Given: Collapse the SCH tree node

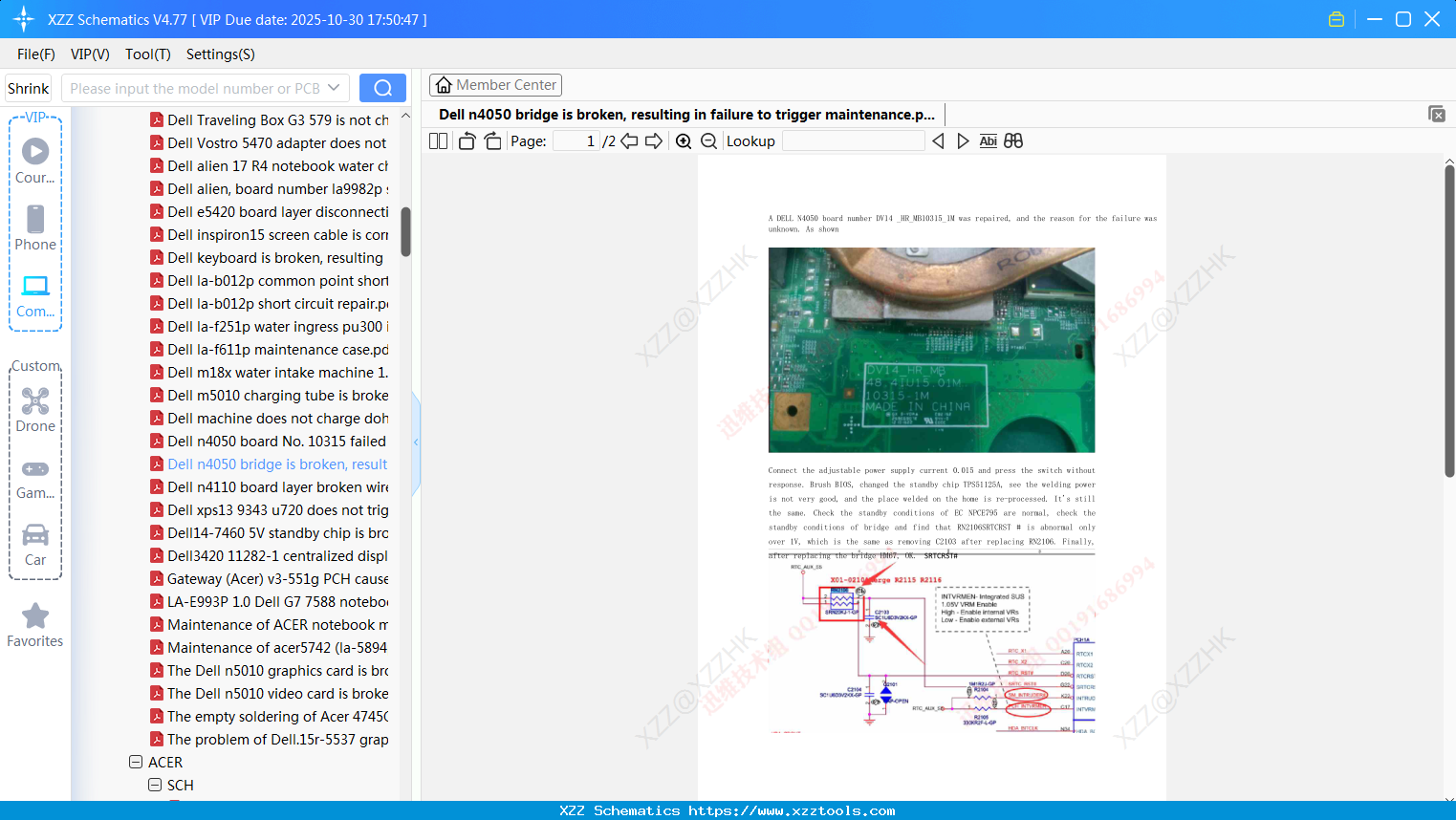Looking at the screenshot, I should click(x=155, y=786).
